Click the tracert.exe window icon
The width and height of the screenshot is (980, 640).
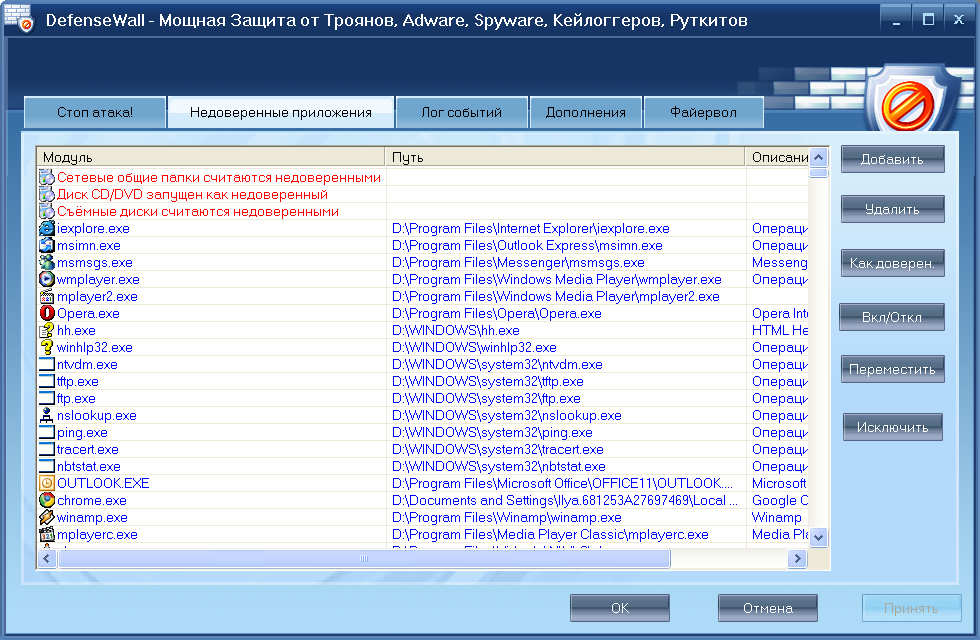47,449
